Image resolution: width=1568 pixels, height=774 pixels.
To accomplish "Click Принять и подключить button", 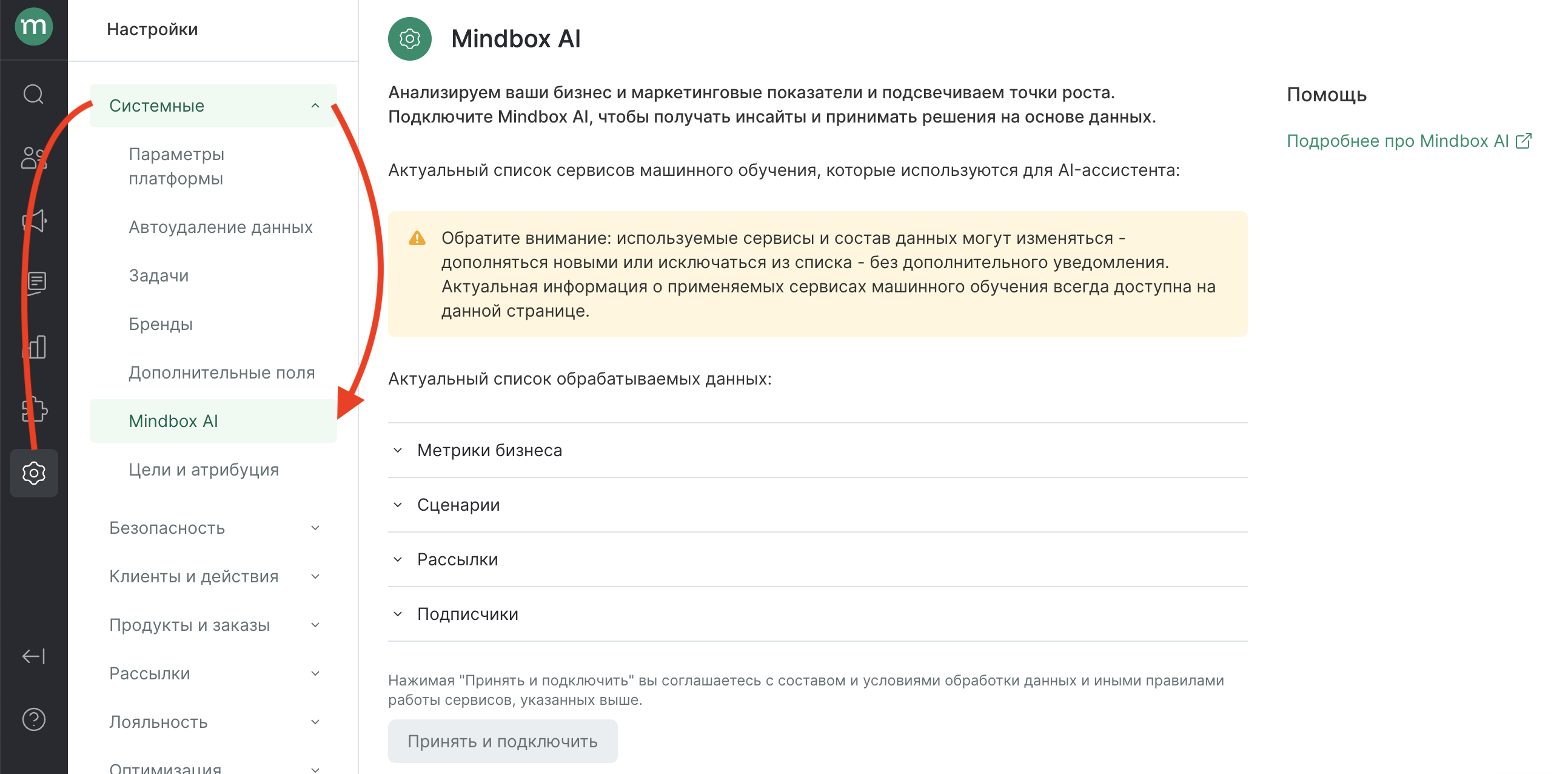I will (x=503, y=741).
